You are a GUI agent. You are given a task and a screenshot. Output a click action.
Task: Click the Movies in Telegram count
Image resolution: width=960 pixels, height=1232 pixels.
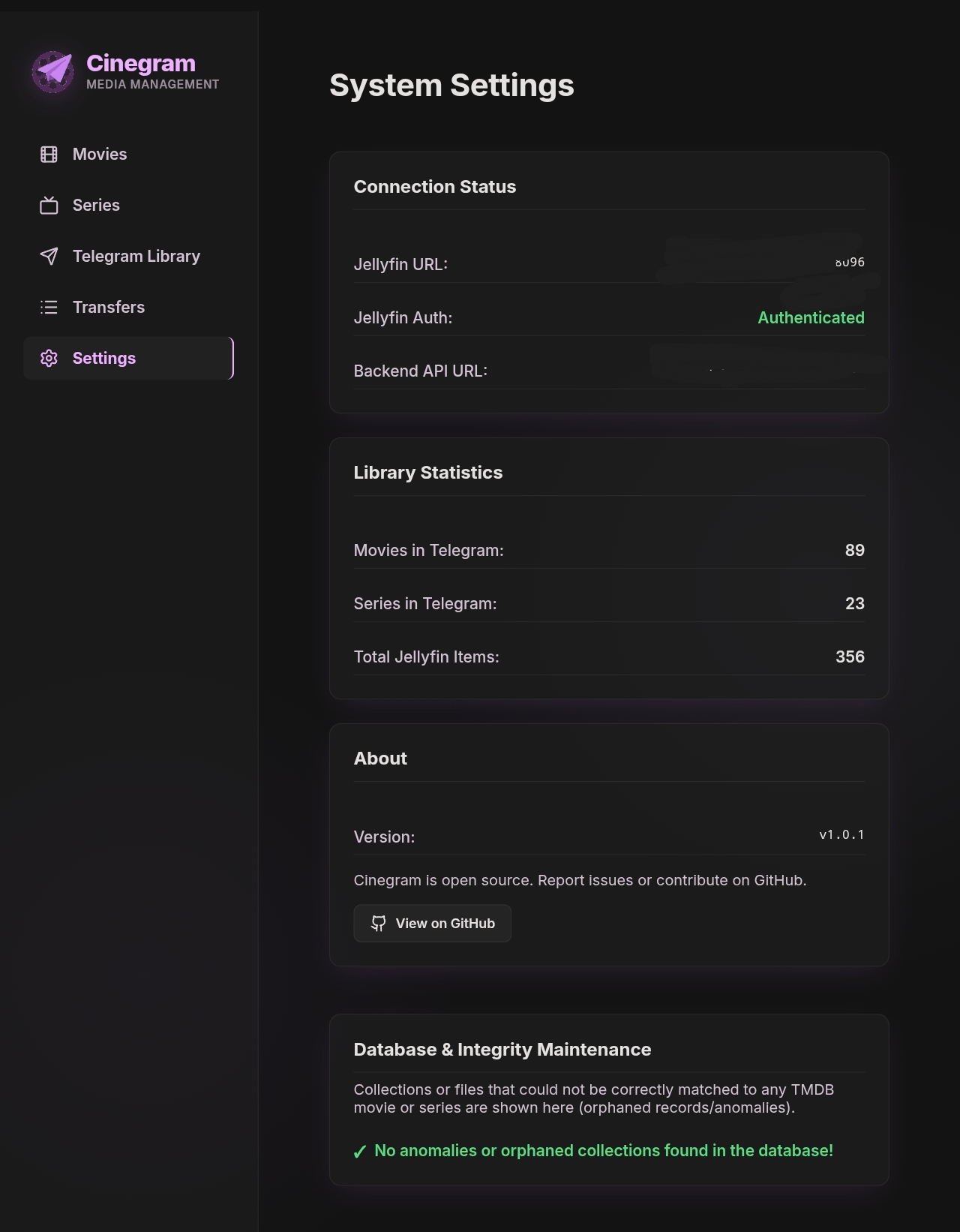click(x=855, y=551)
